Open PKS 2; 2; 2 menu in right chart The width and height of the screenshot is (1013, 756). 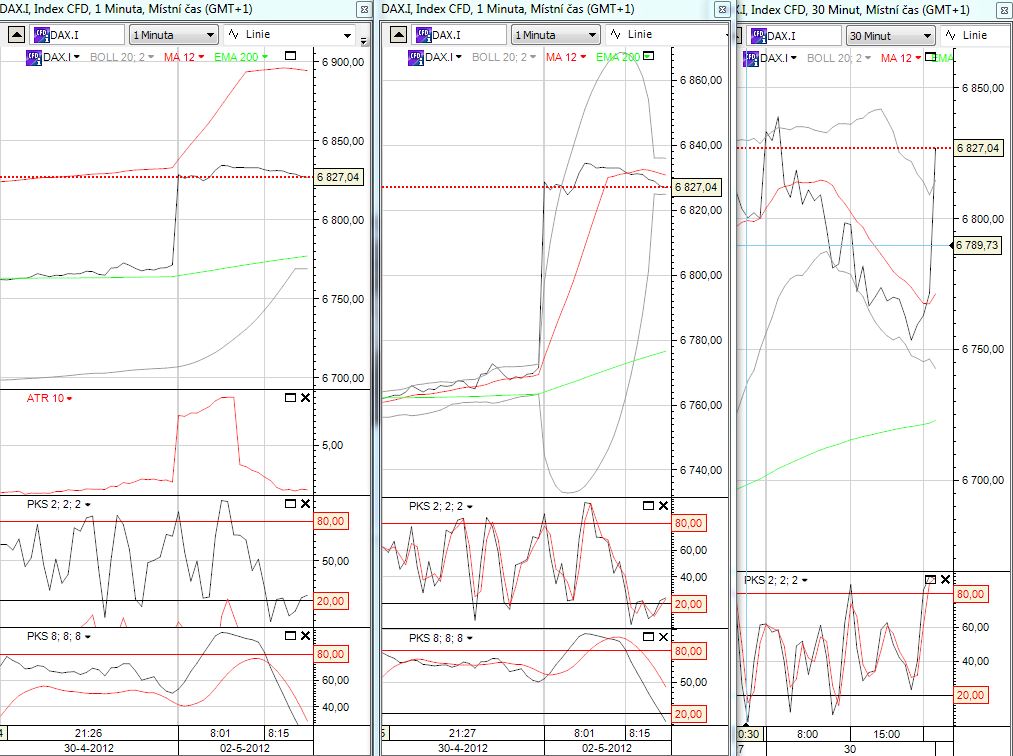804,581
